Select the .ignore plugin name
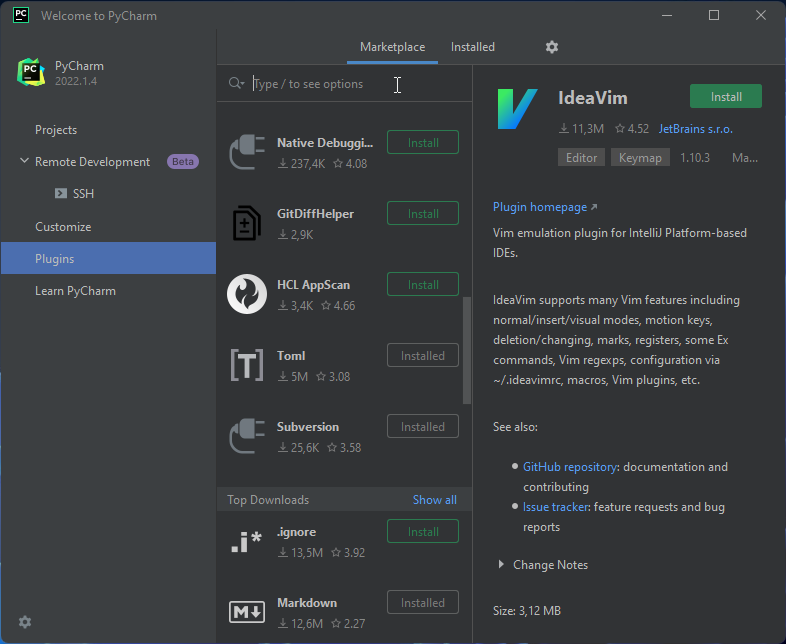Viewport: 786px width, 644px height. pyautogui.click(x=296, y=532)
